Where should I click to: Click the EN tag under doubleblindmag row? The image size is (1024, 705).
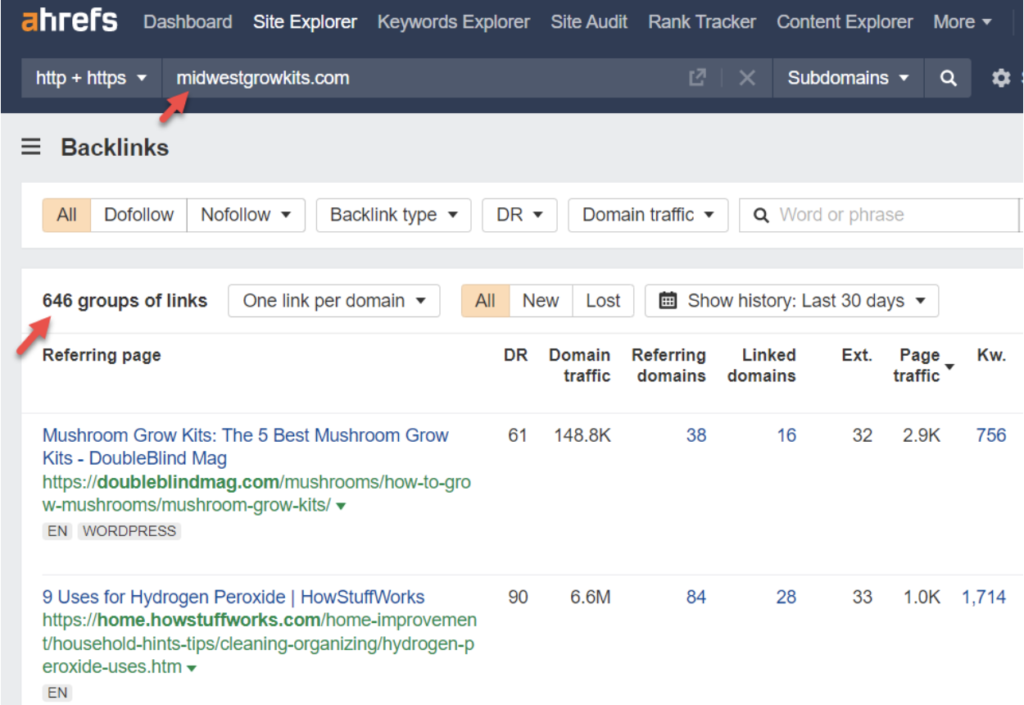[x=57, y=531]
